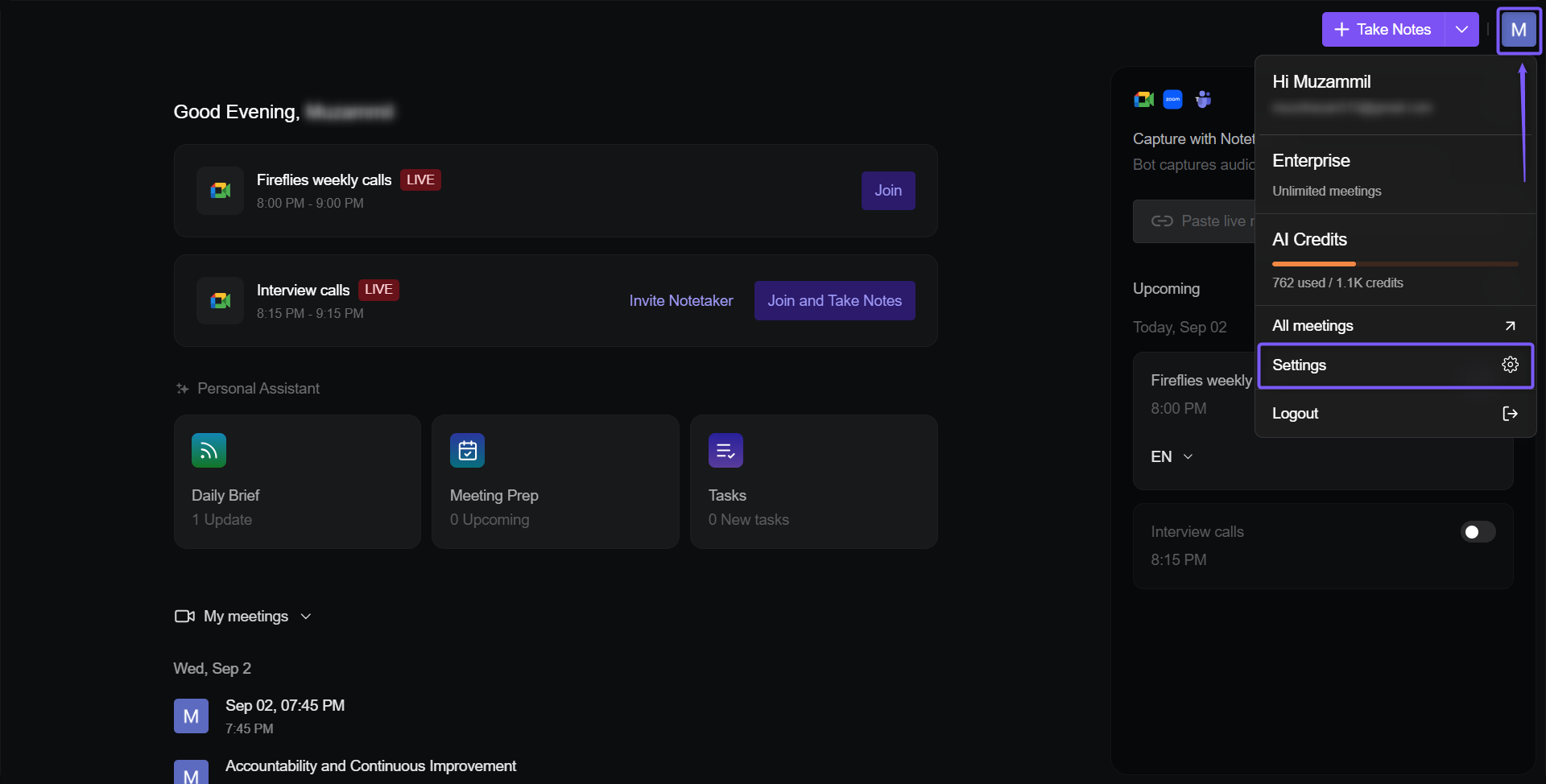The height and width of the screenshot is (784, 1546).
Task: Open the Daily Brief card
Action: (297, 482)
